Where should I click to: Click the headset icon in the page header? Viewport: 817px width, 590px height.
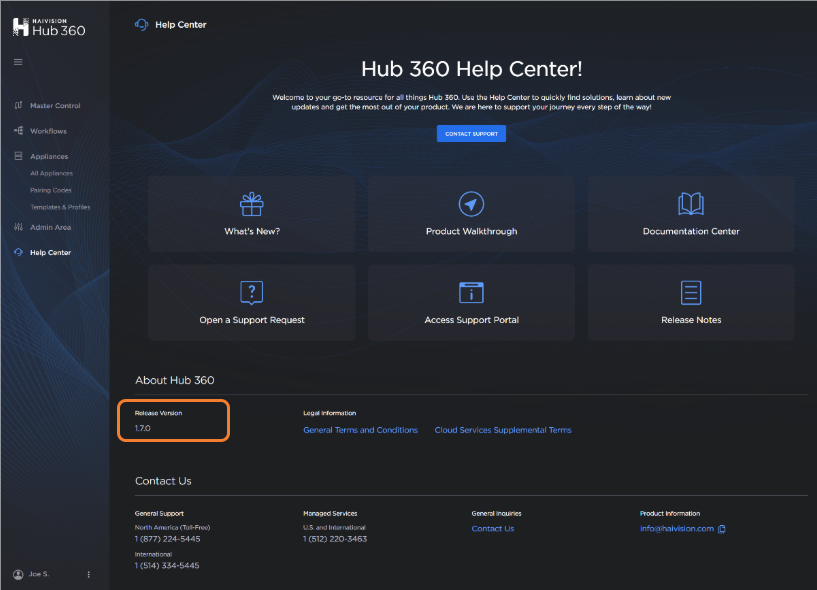141,24
